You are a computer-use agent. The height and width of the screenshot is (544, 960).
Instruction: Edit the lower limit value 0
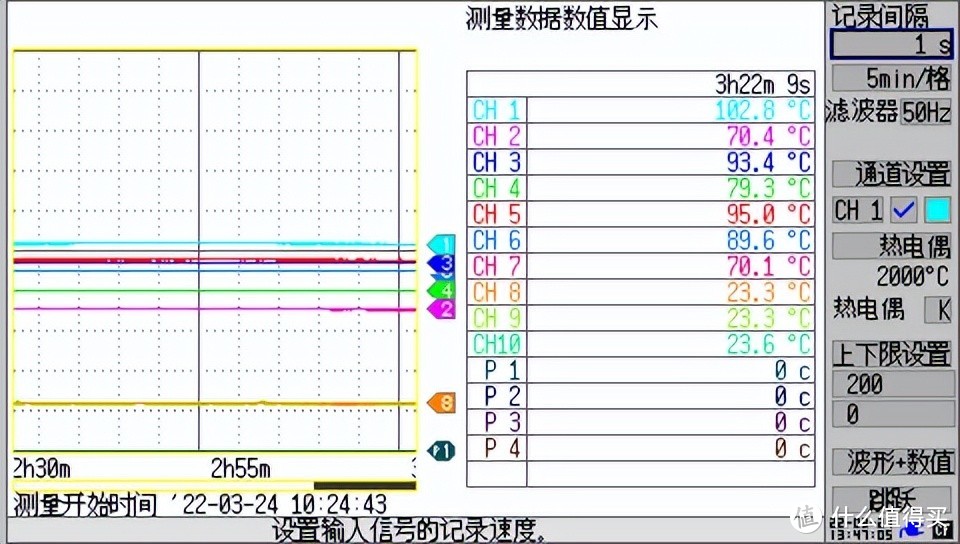(891, 414)
